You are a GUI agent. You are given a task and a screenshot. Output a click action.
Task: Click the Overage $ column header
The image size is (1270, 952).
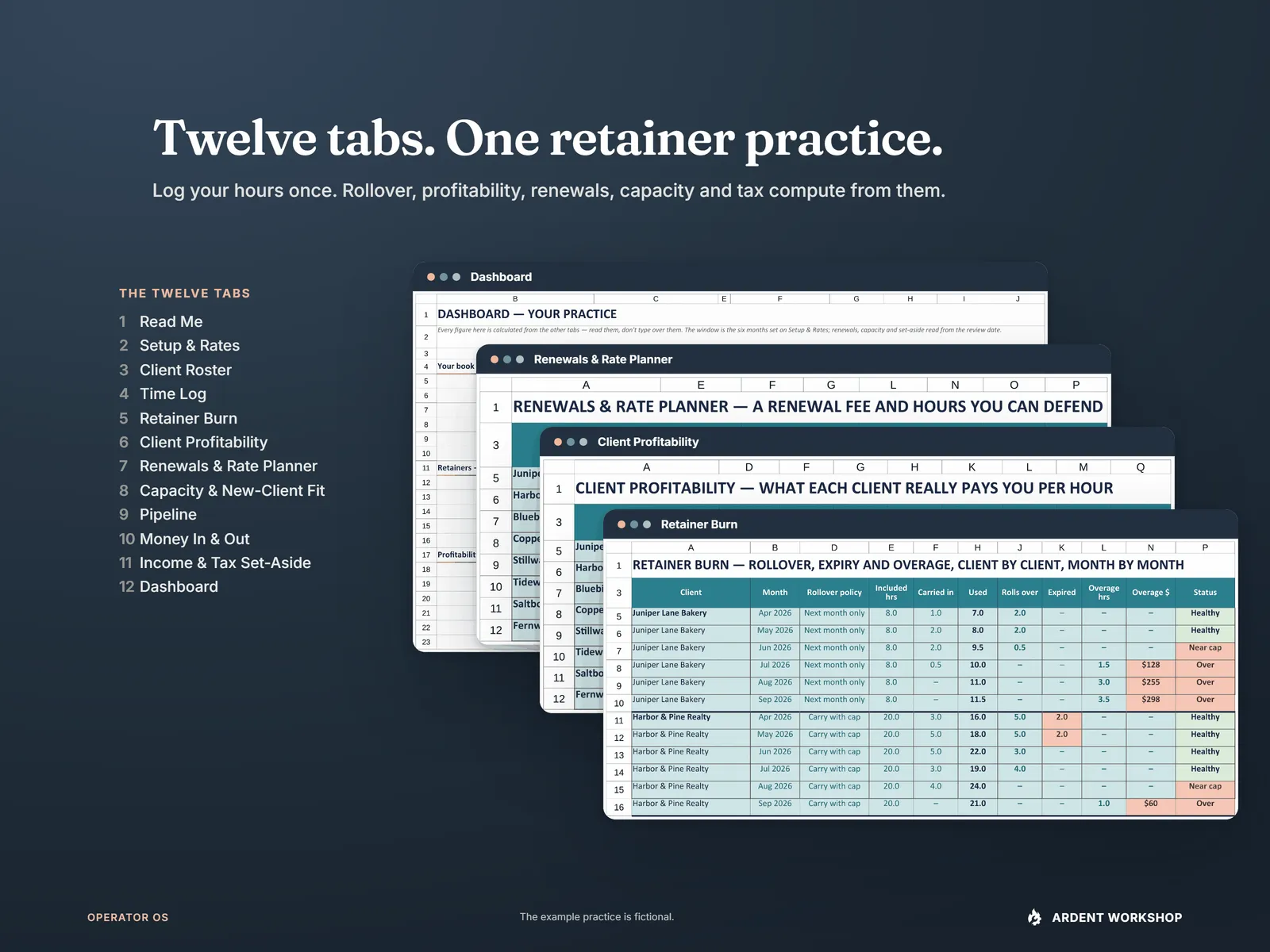click(x=1150, y=593)
